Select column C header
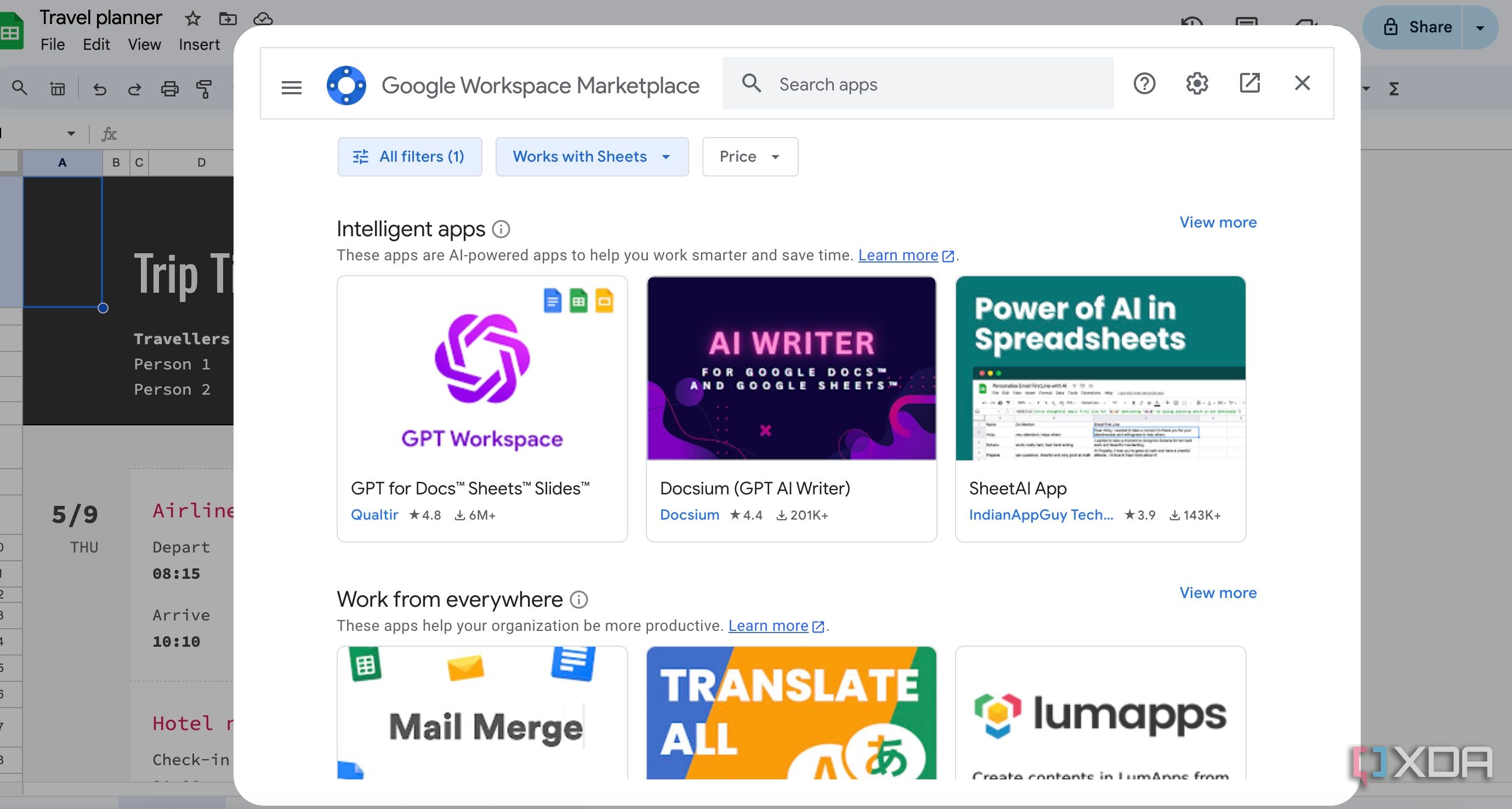 (x=139, y=162)
